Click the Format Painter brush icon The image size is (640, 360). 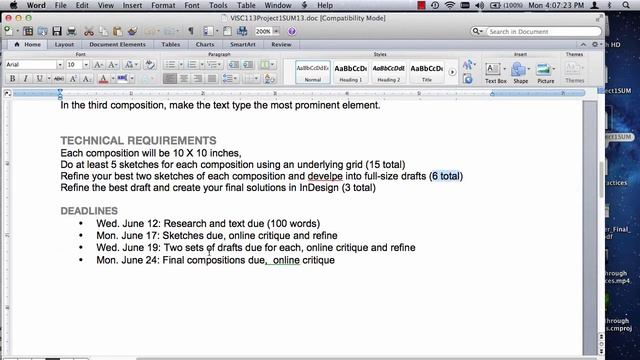132,31
